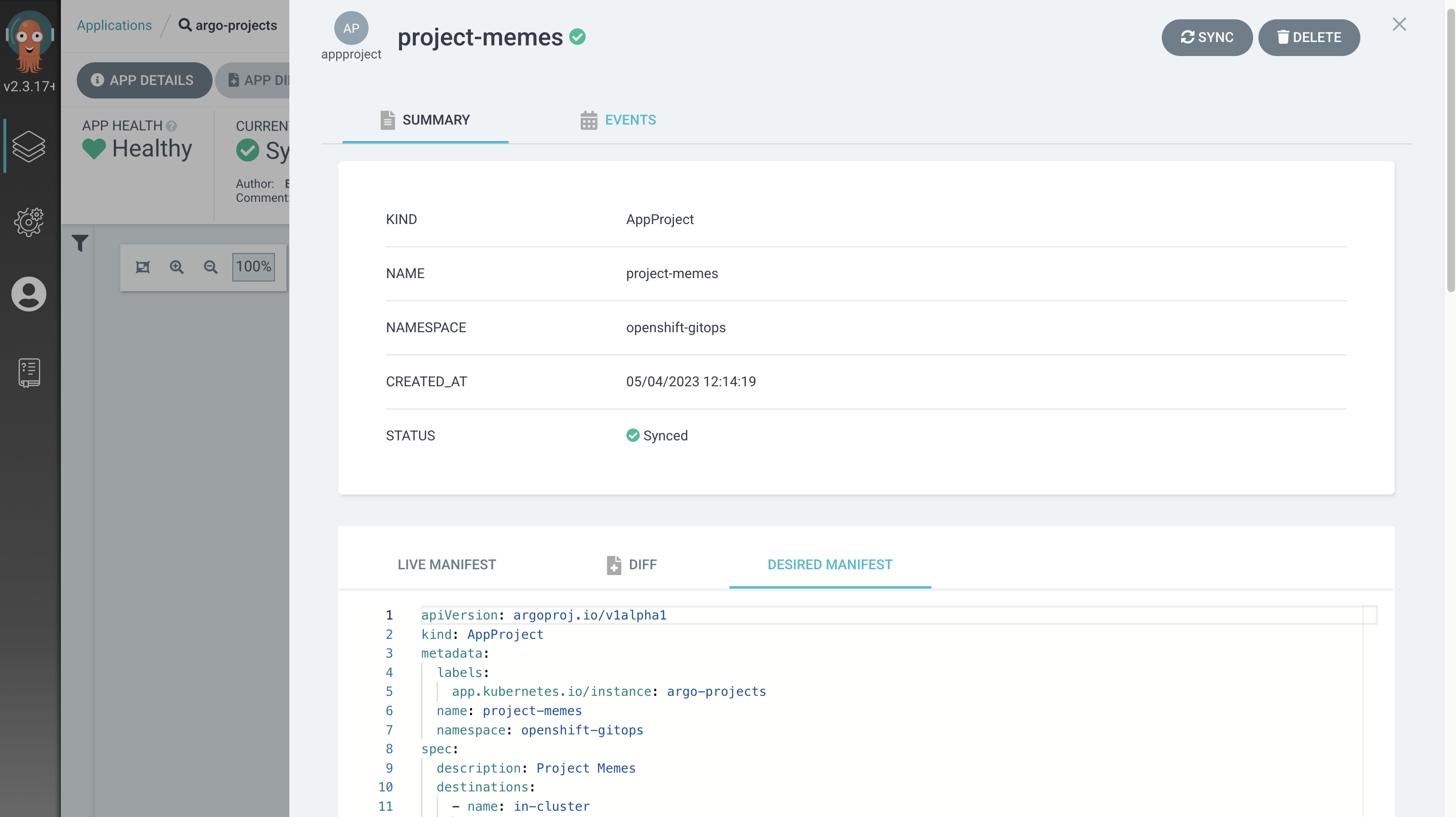Click the filter funnel icon
The height and width of the screenshot is (817, 1456).
(x=80, y=243)
